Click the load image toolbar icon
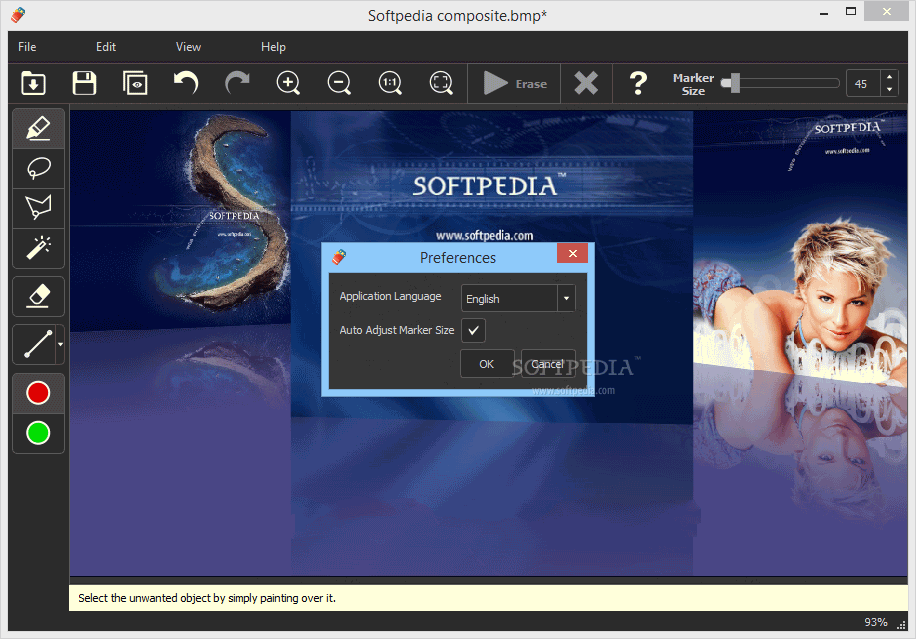The image size is (916, 639). pos(33,84)
